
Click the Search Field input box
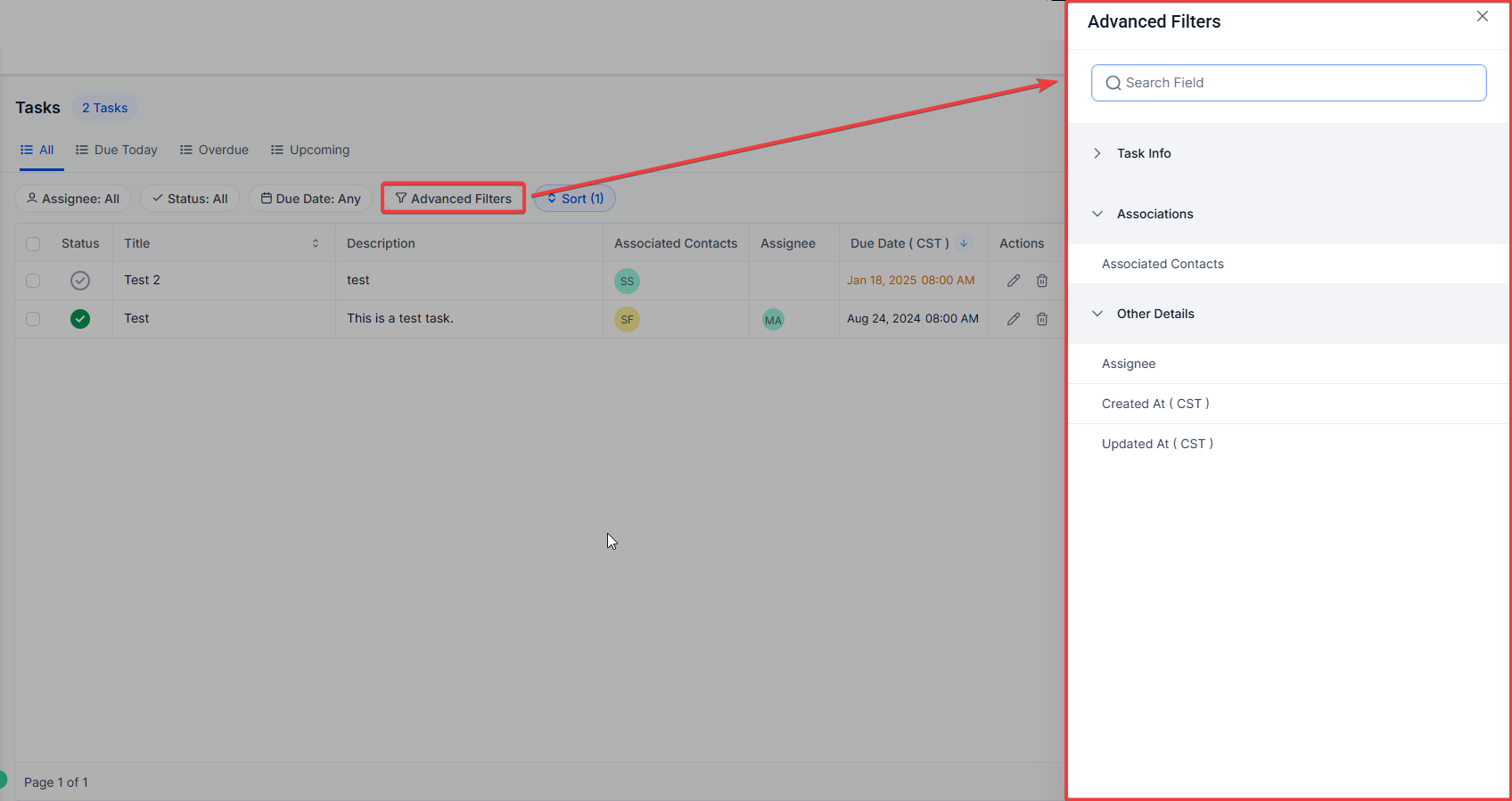pos(1288,83)
